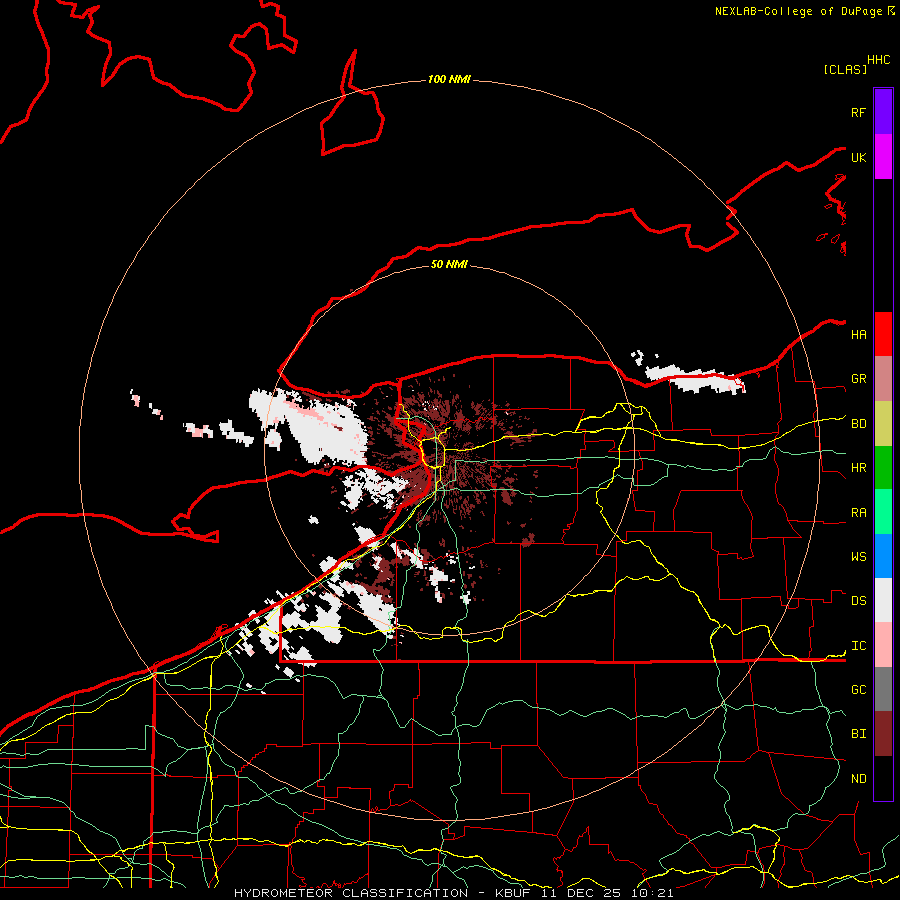Click the BI brown legend swatch
Image resolution: width=900 pixels, height=900 pixels.
(883, 734)
